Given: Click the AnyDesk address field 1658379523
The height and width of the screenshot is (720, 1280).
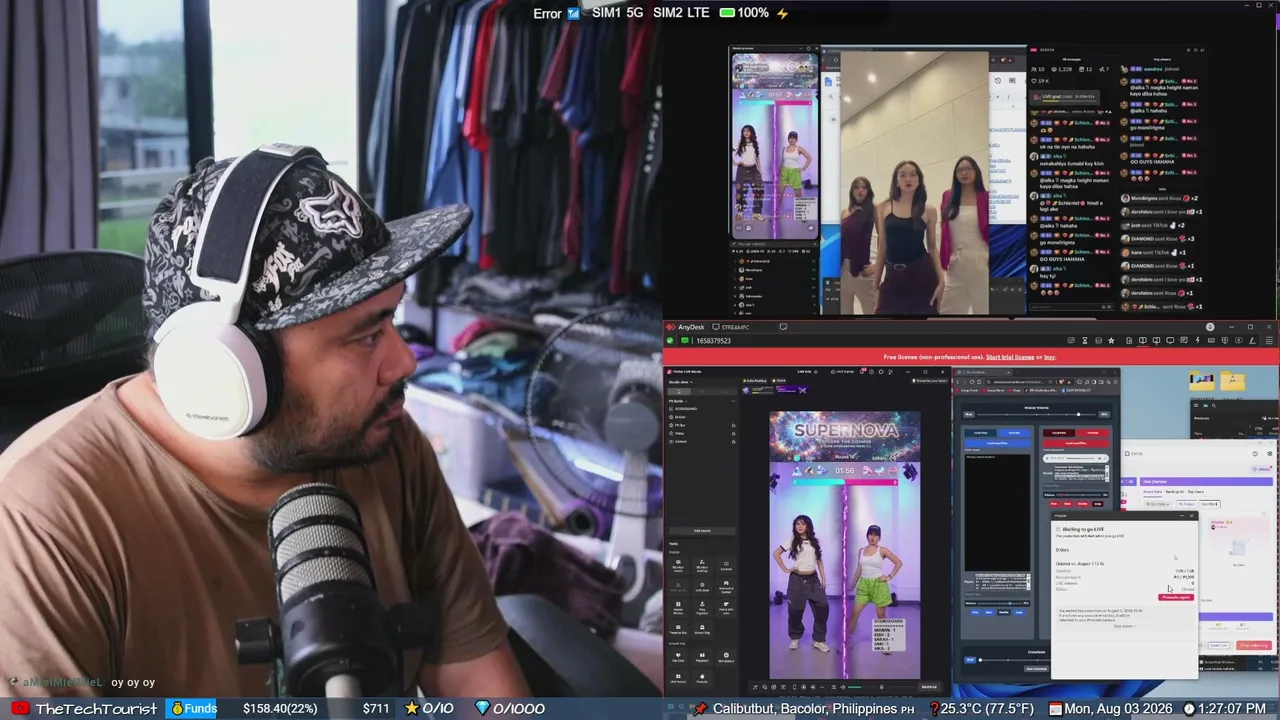Looking at the screenshot, I should (x=714, y=341).
